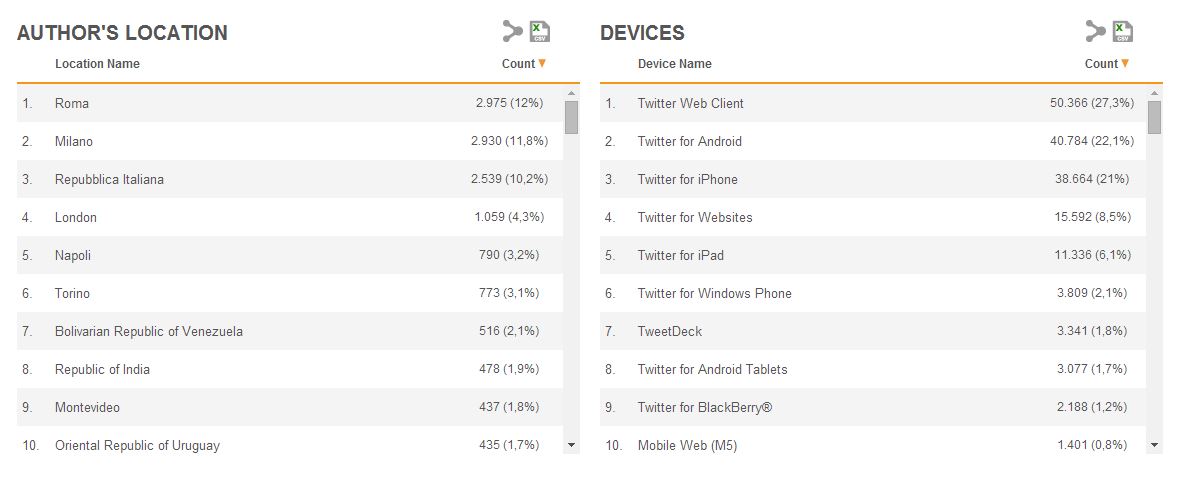Image resolution: width=1187 pixels, height=482 pixels.
Task: Click the Repubblica Italiana entry
Action: 109,179
